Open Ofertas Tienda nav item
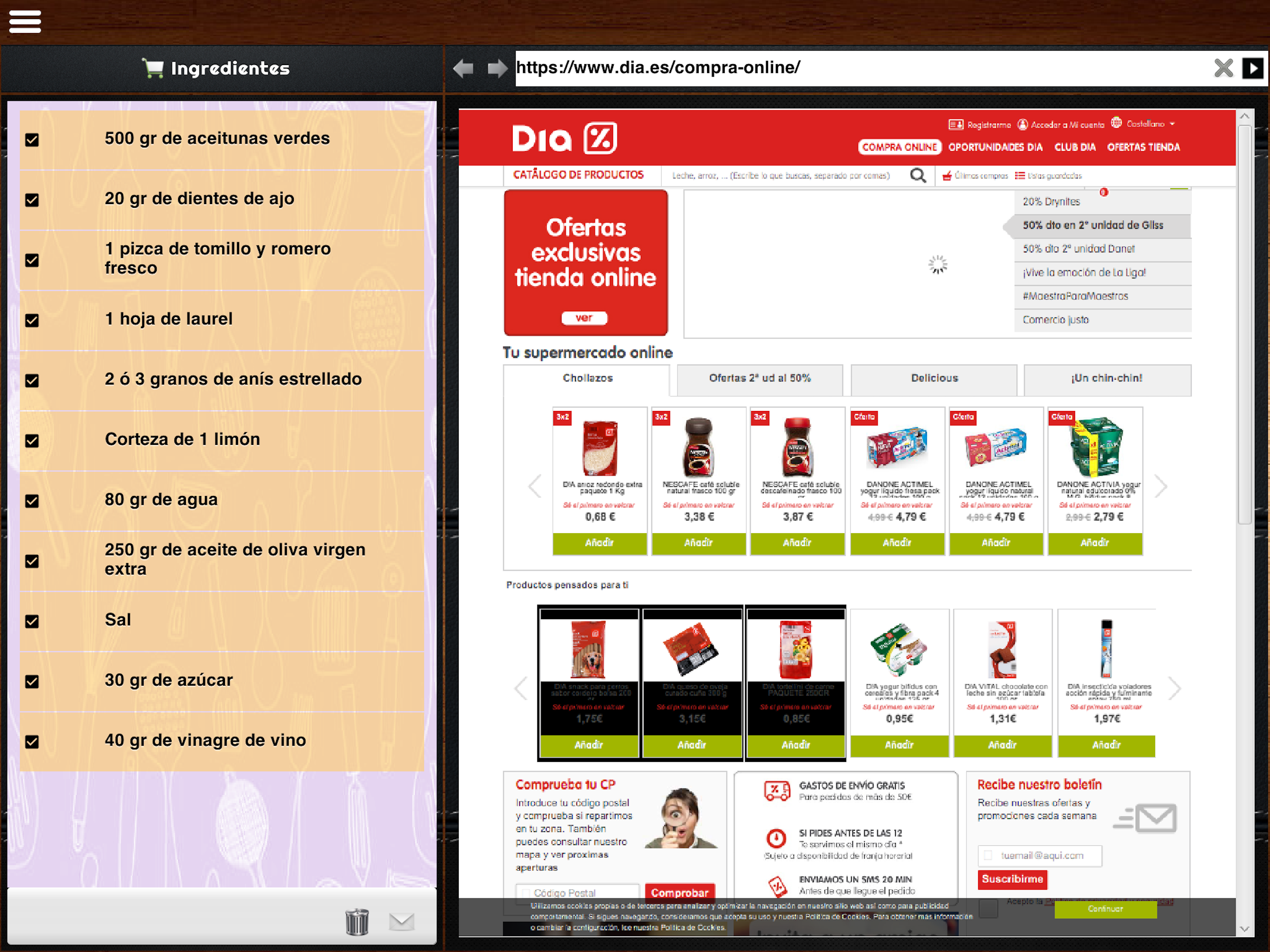This screenshot has width=1270, height=952. coord(1143,147)
